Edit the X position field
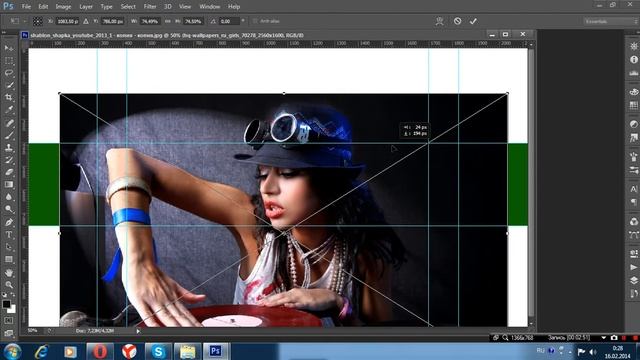Viewport: 640px width, 360px height. [67, 21]
